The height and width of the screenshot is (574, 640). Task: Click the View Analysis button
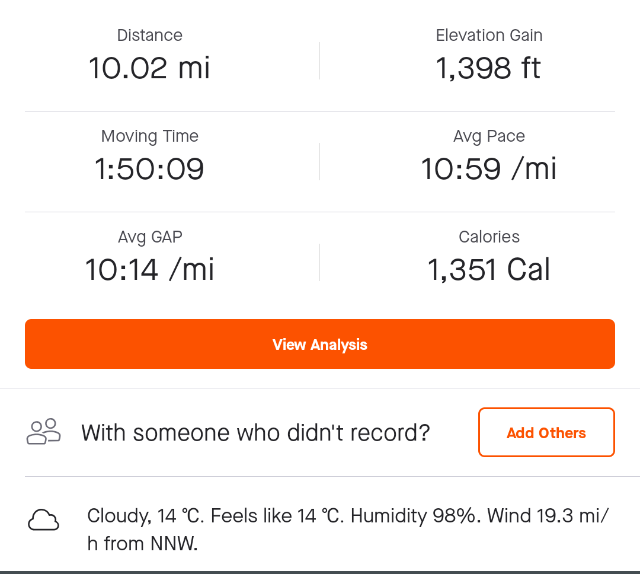point(320,344)
